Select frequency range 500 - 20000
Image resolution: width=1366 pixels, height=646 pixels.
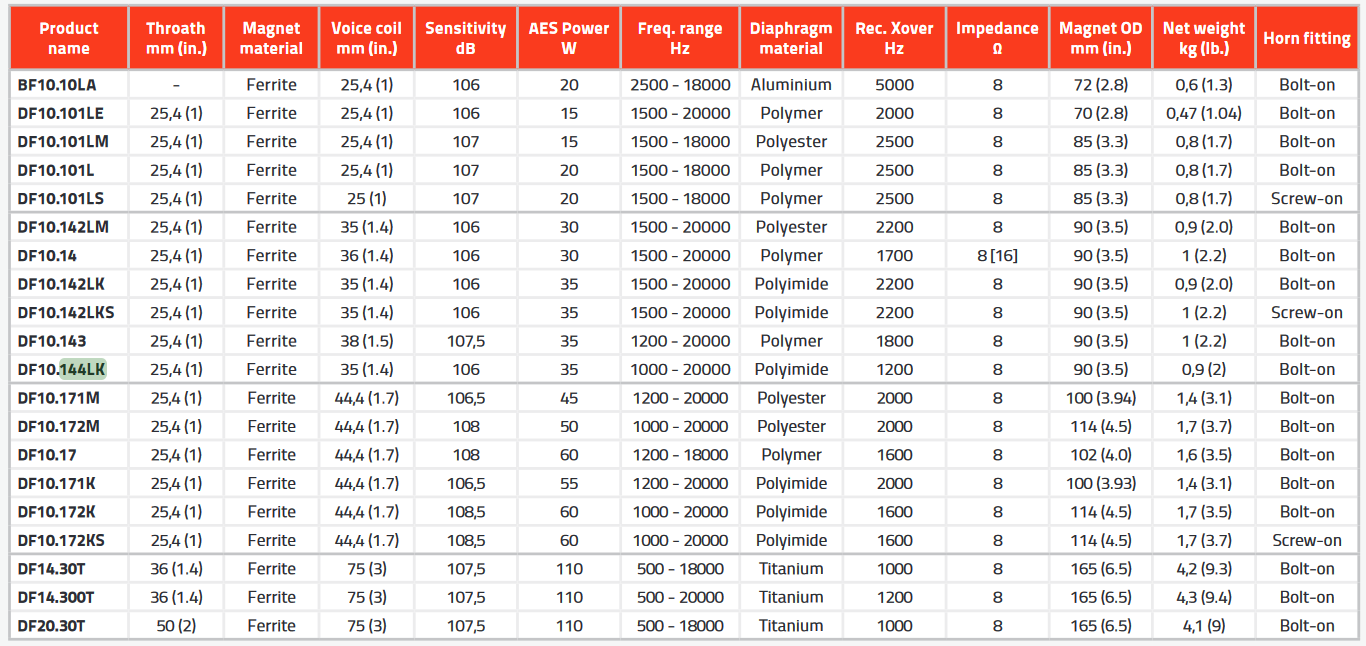[680, 597]
